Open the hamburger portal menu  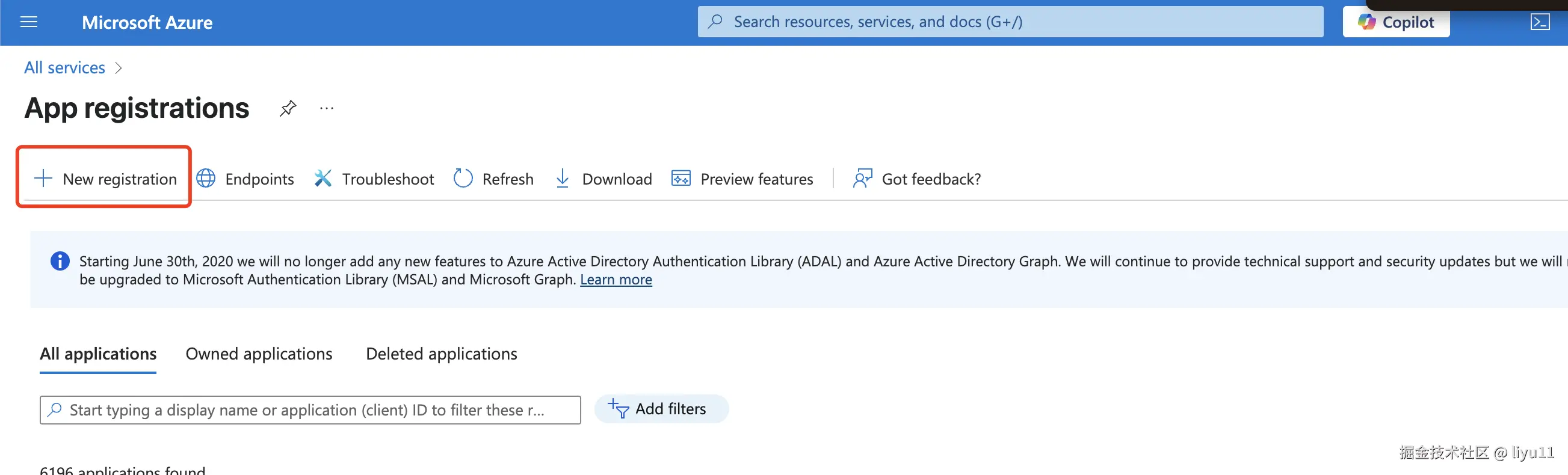pyautogui.click(x=29, y=22)
